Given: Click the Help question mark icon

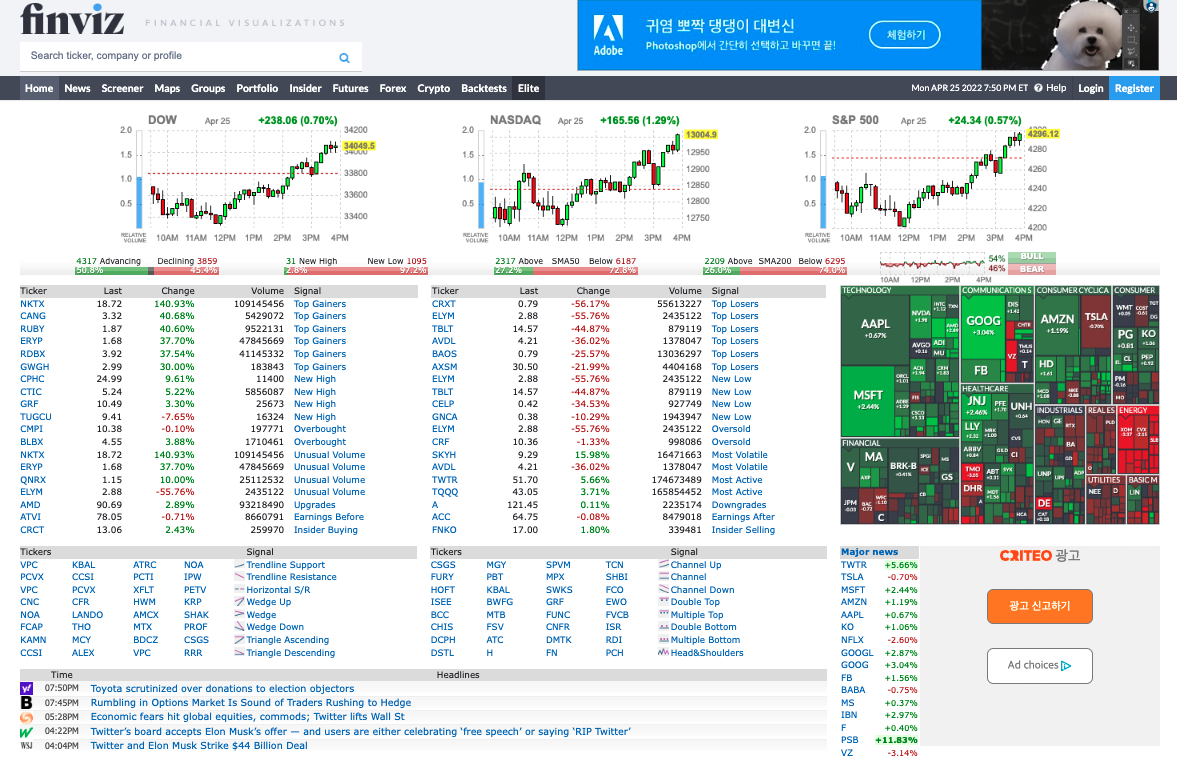Looking at the screenshot, I should 1038,88.
